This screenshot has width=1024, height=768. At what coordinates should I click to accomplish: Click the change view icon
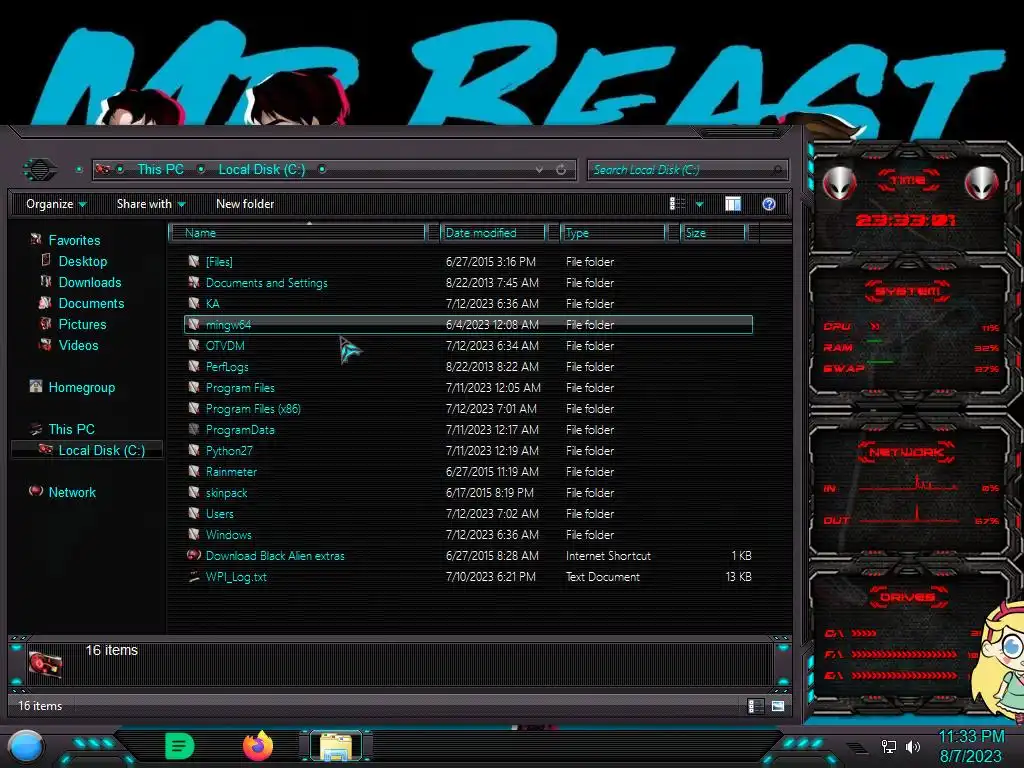[x=677, y=204]
